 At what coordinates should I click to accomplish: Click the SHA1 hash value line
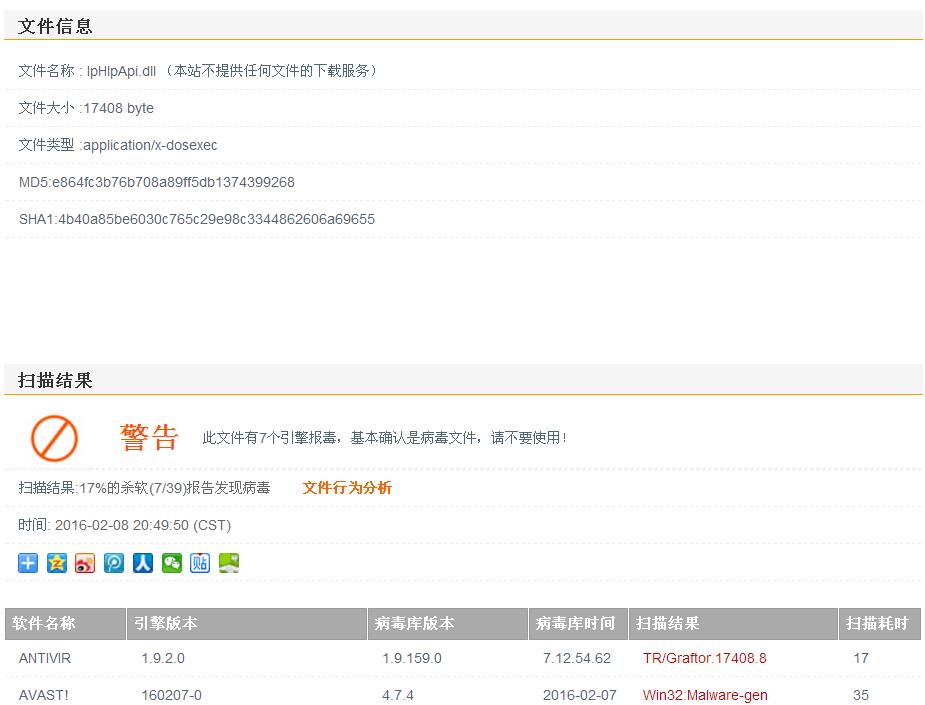pos(196,219)
